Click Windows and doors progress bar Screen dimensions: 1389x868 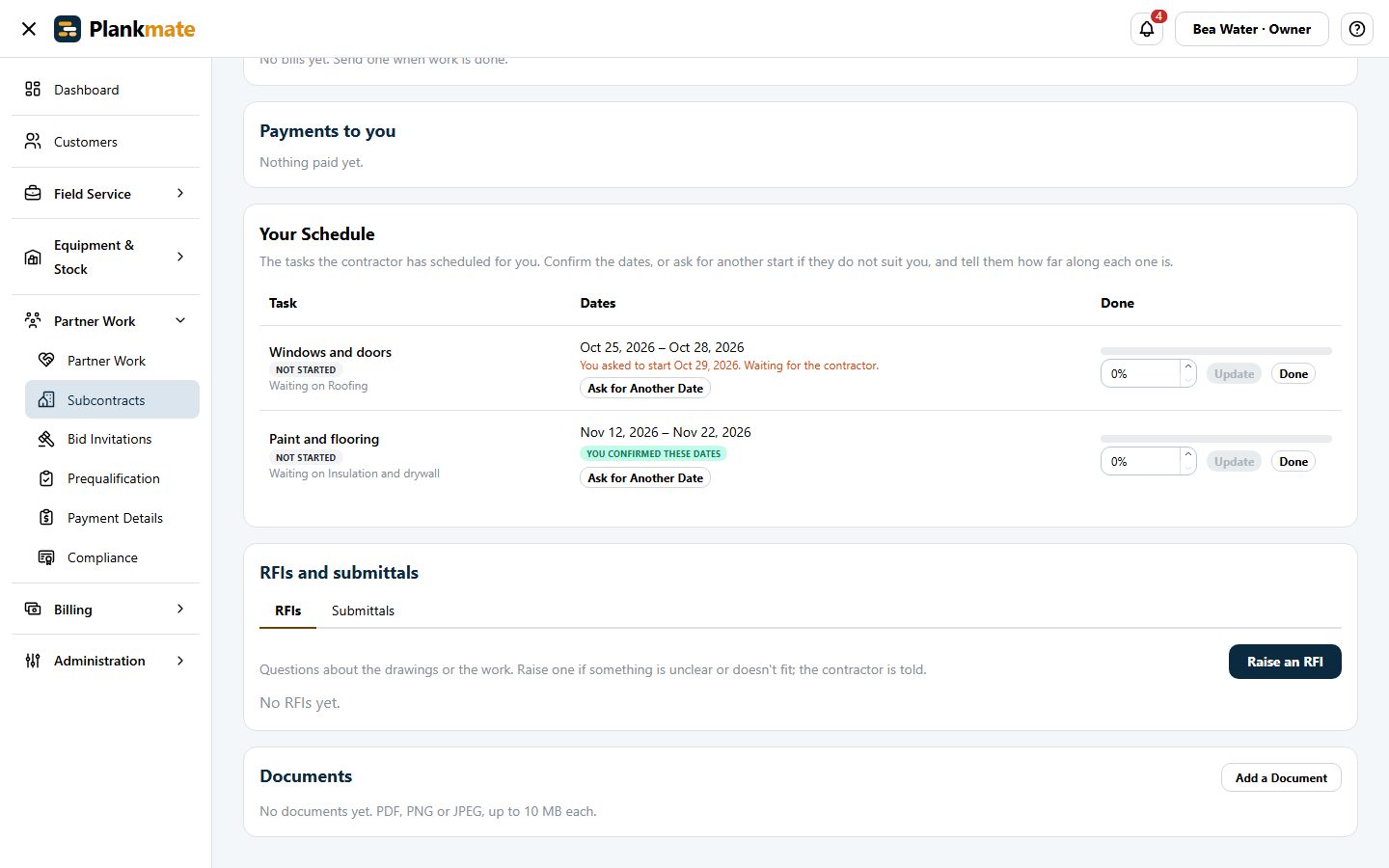1216,351
